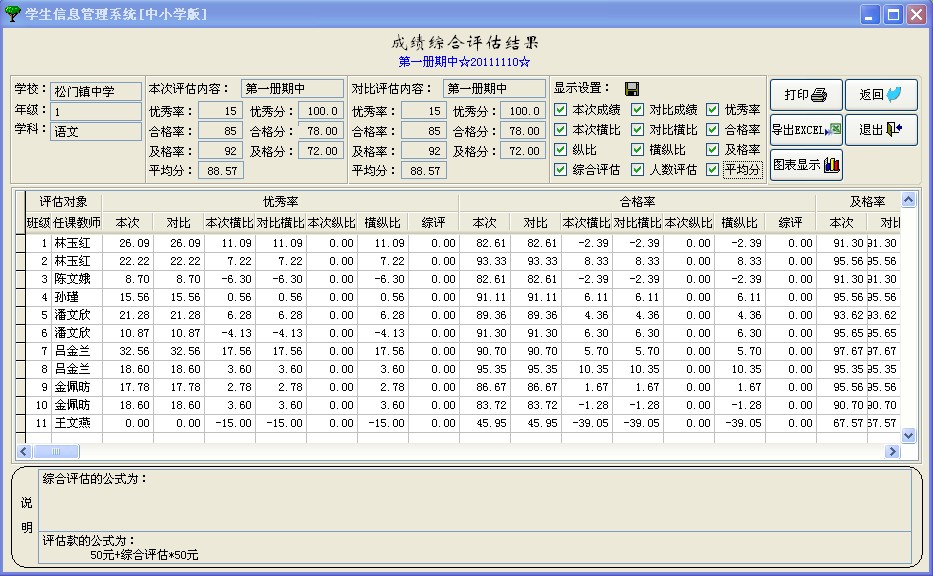The width and height of the screenshot is (933, 576).
Task: Minimize the application window
Action: tap(870, 14)
